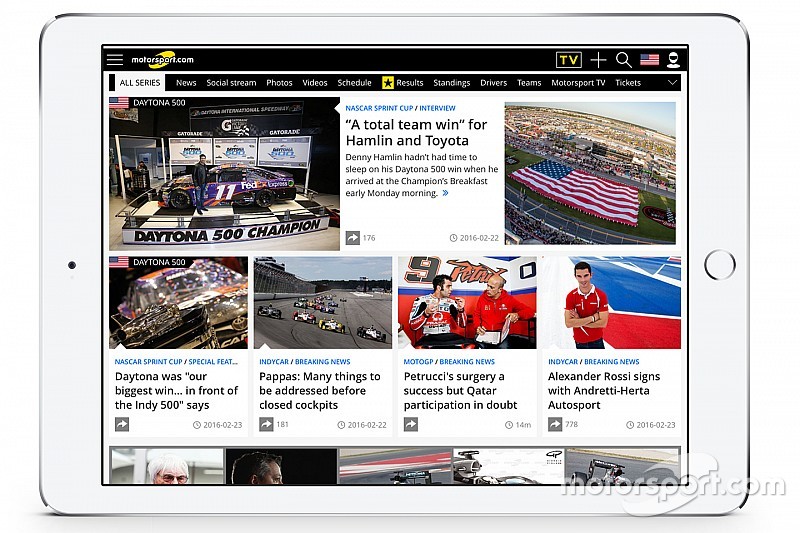Open user profile helmet icon
This screenshot has width=800, height=533.
(673, 60)
